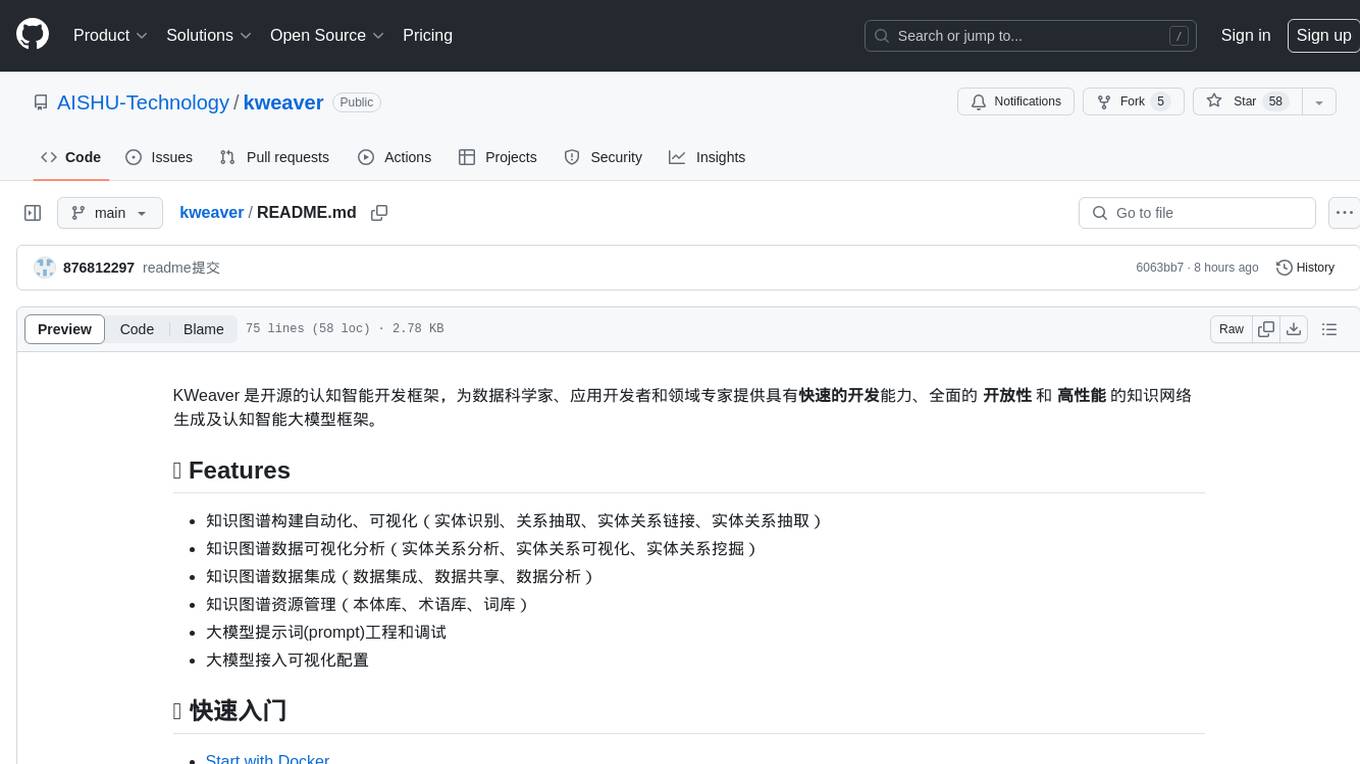Switch to the Actions tab

point(394,157)
